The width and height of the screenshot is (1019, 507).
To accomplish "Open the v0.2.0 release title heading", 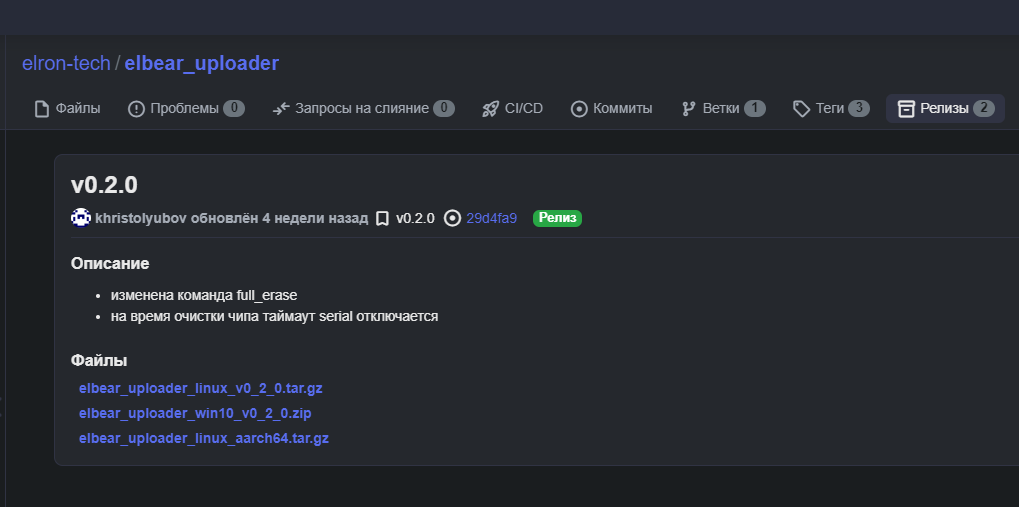I will point(104,185).
